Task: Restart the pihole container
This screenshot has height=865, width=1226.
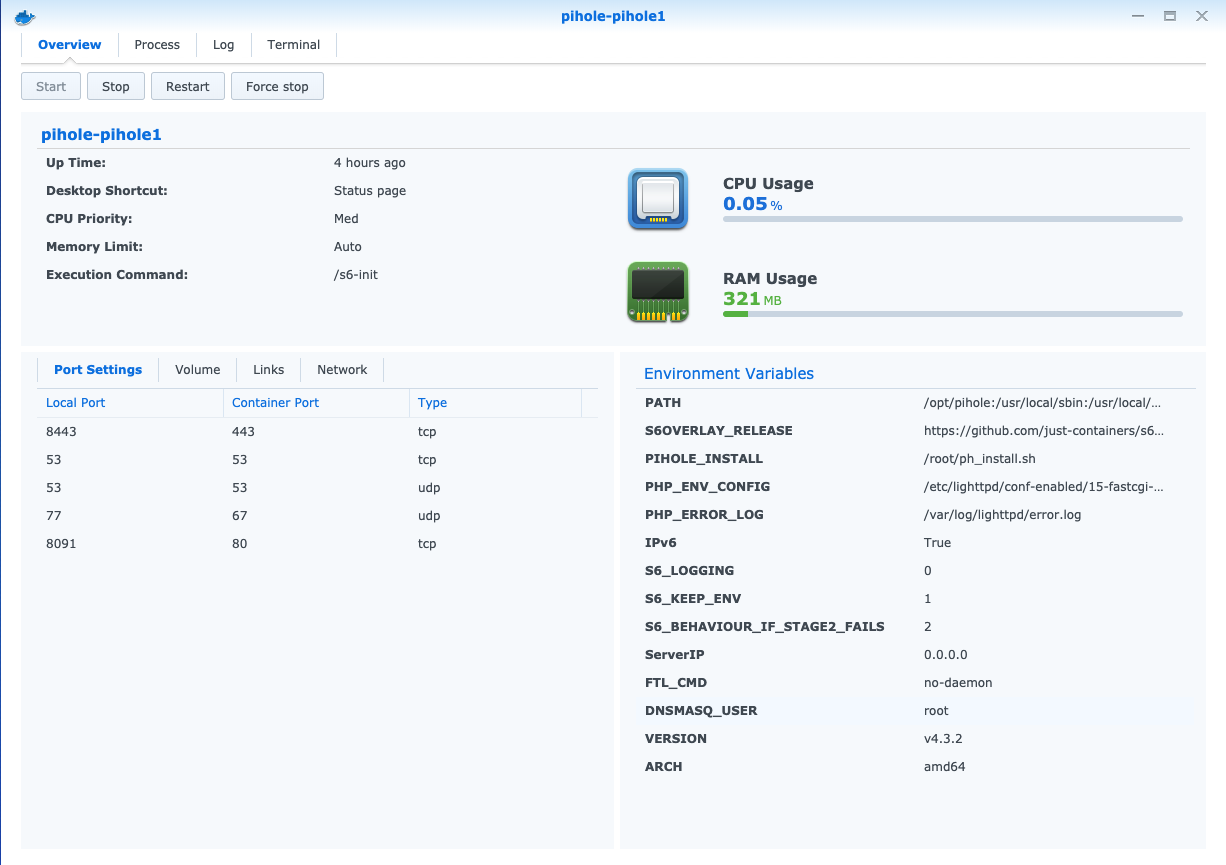Action: 187,87
